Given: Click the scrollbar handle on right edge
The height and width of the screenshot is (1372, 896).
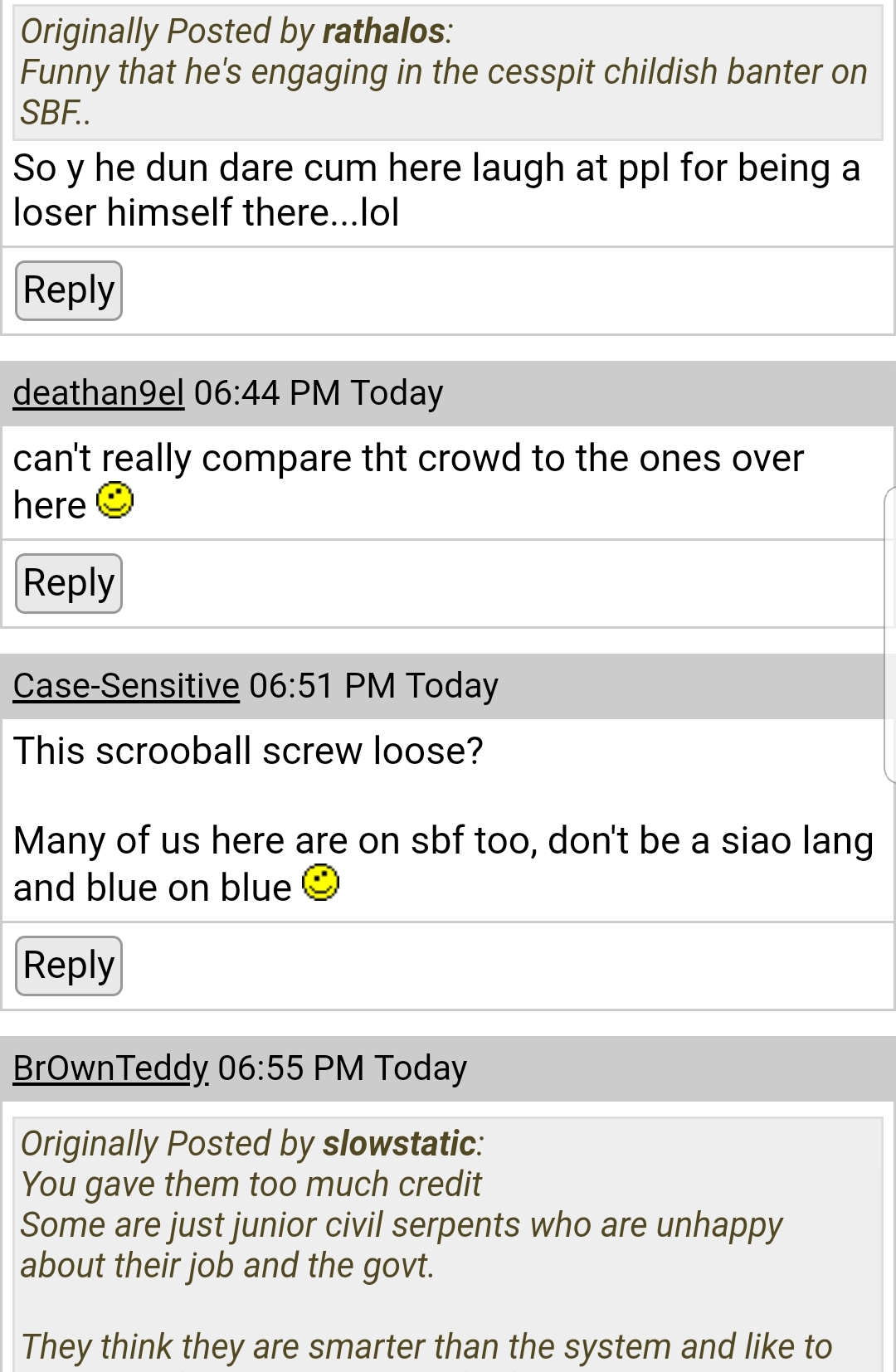Looking at the screenshot, I should click(889, 635).
